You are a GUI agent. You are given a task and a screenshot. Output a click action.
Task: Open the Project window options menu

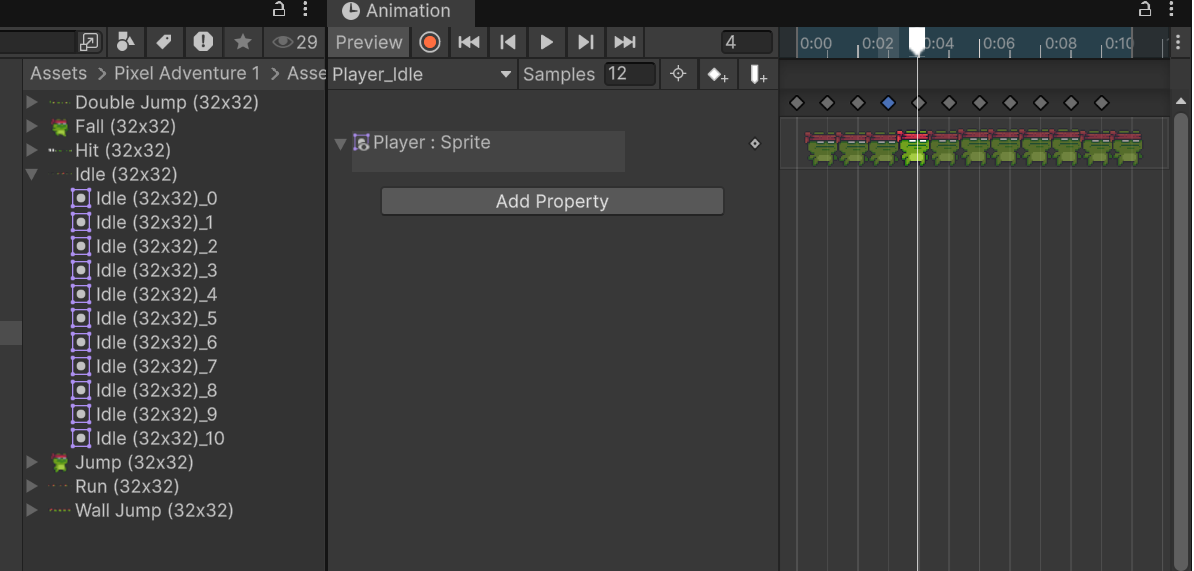coord(305,9)
